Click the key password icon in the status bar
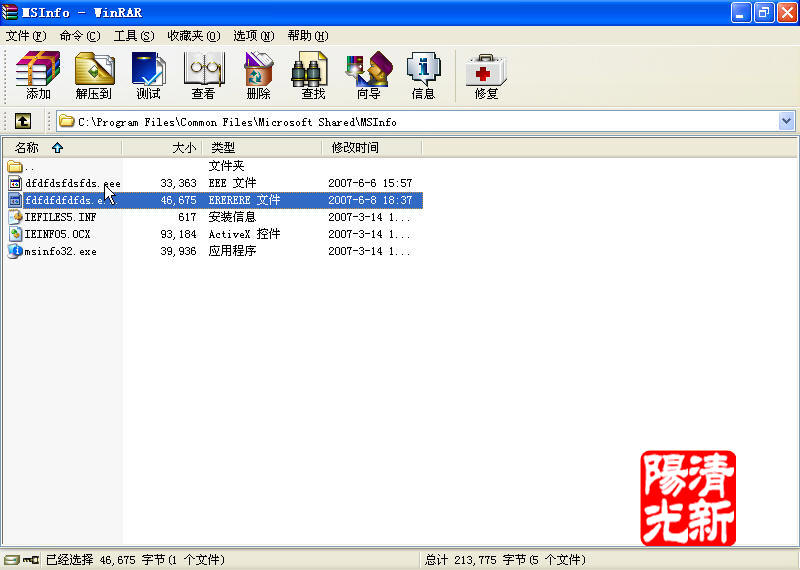Image resolution: width=800 pixels, height=570 pixels. point(31,560)
